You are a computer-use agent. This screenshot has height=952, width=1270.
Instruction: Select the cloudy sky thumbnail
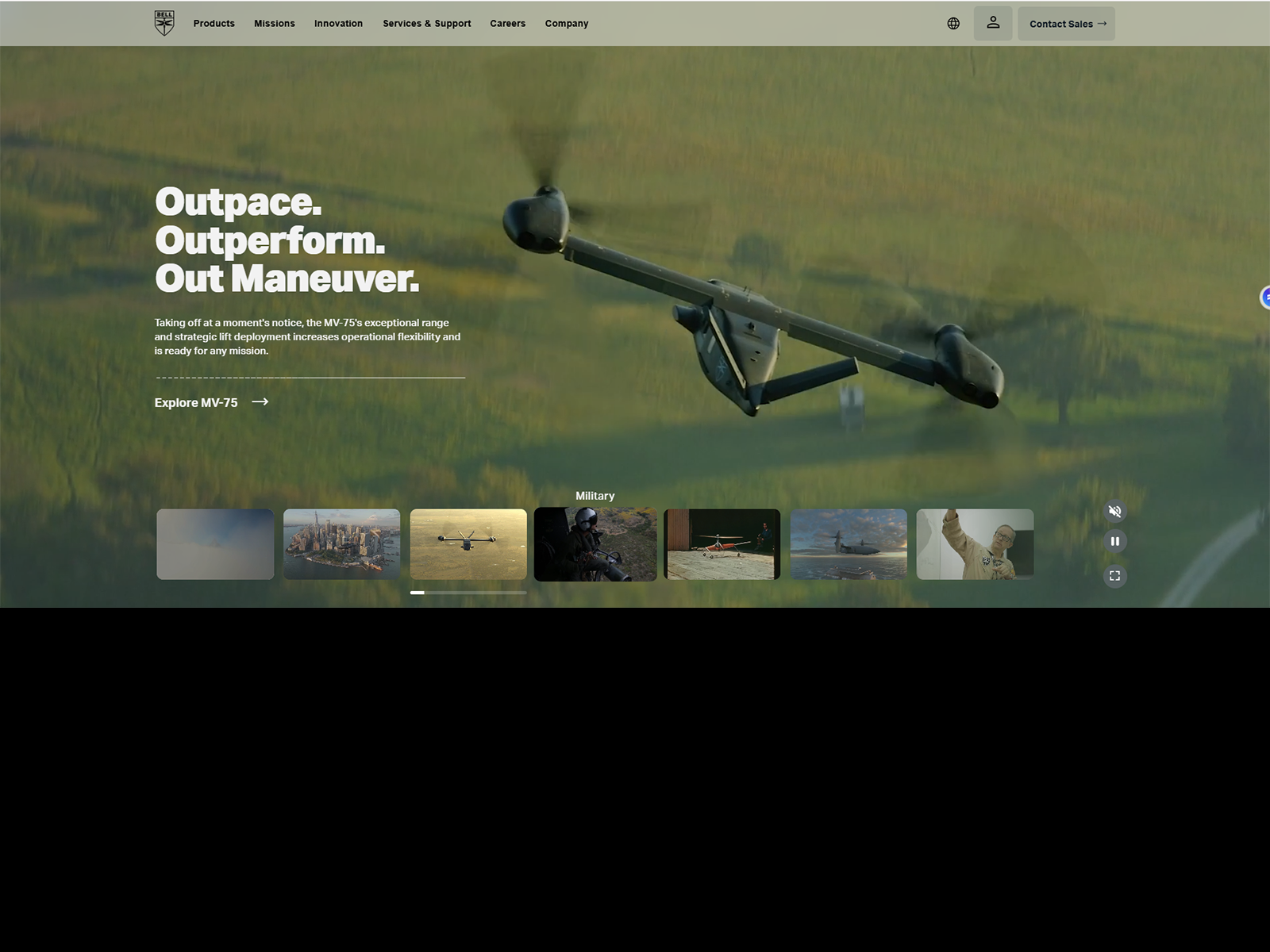coord(215,544)
